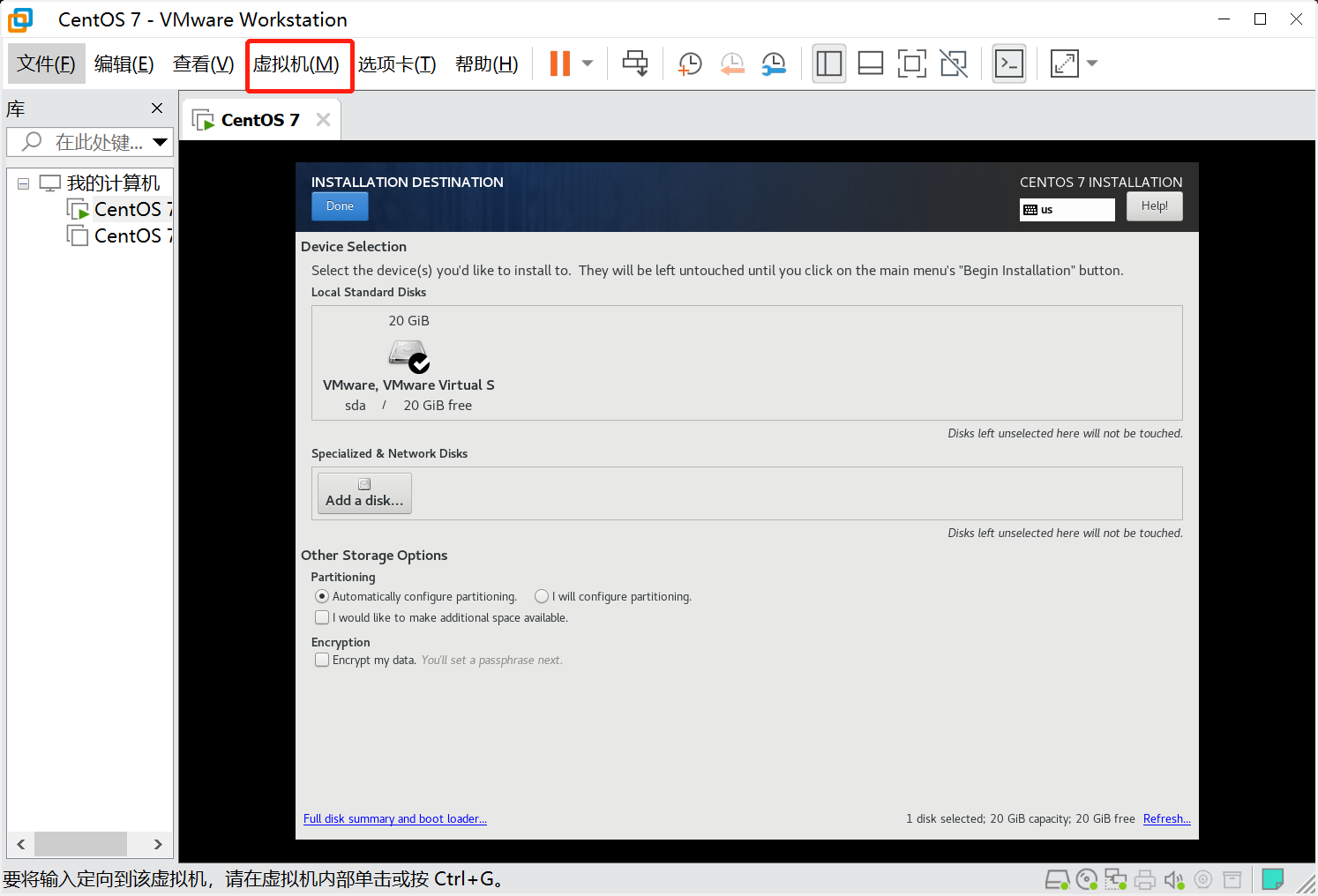Open the 文件(F) menu
The width and height of the screenshot is (1318, 896).
pos(47,63)
